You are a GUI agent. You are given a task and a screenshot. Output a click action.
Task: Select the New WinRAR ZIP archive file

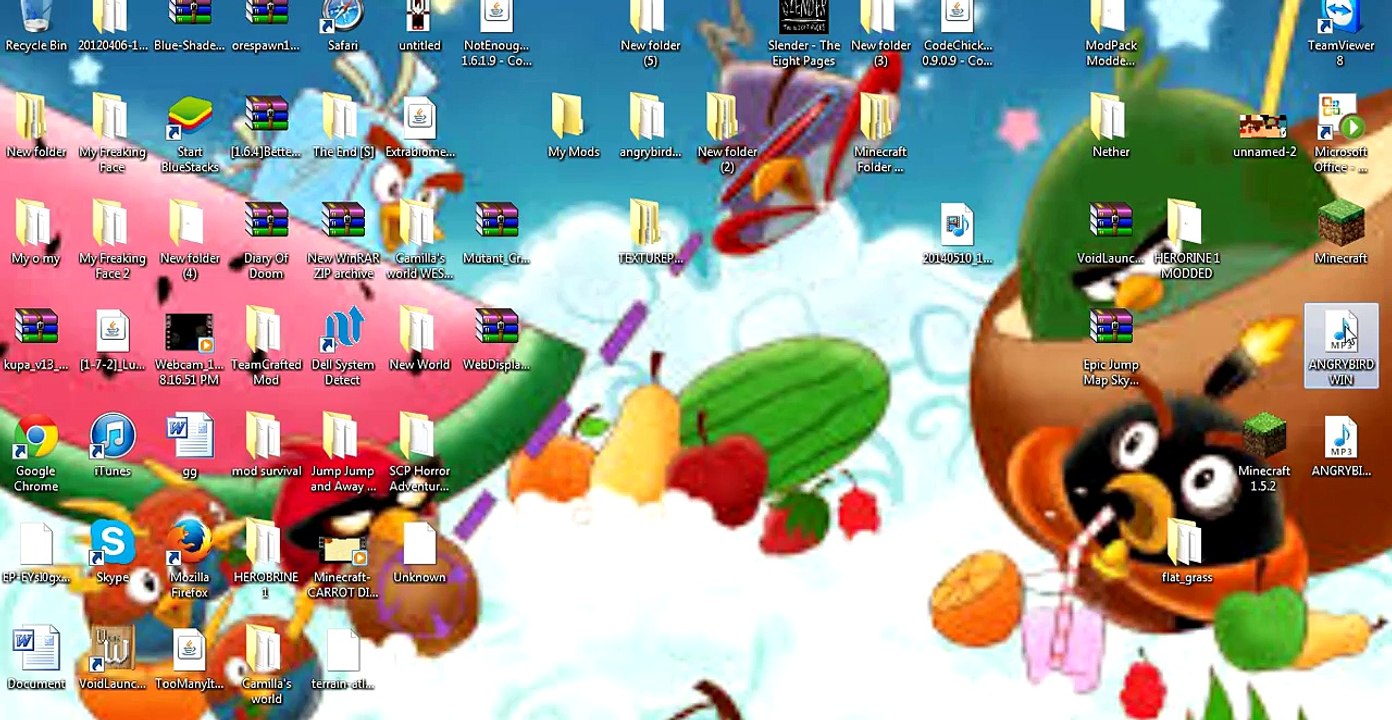[x=343, y=241]
